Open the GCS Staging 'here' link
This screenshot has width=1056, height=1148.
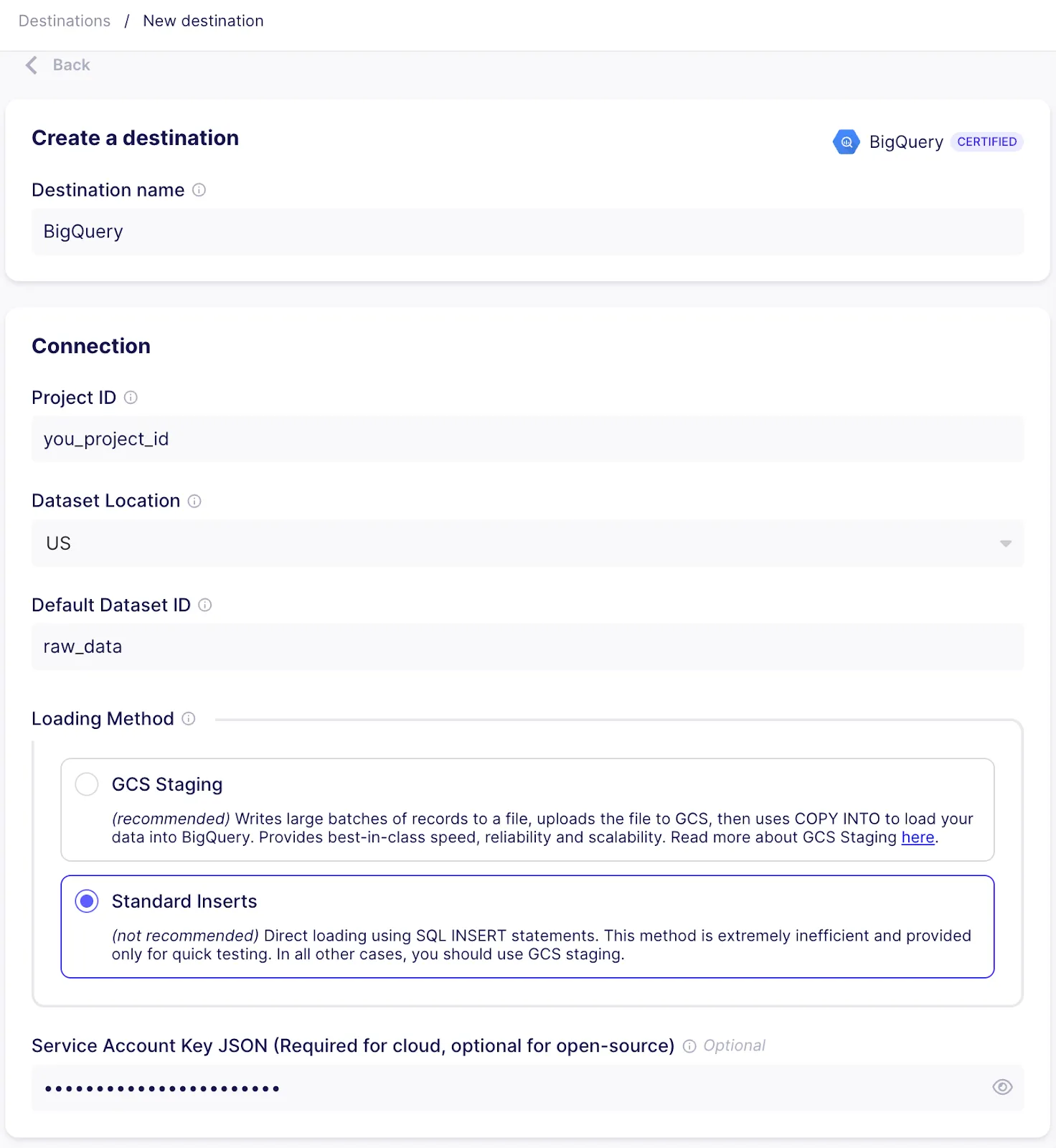[x=918, y=837]
